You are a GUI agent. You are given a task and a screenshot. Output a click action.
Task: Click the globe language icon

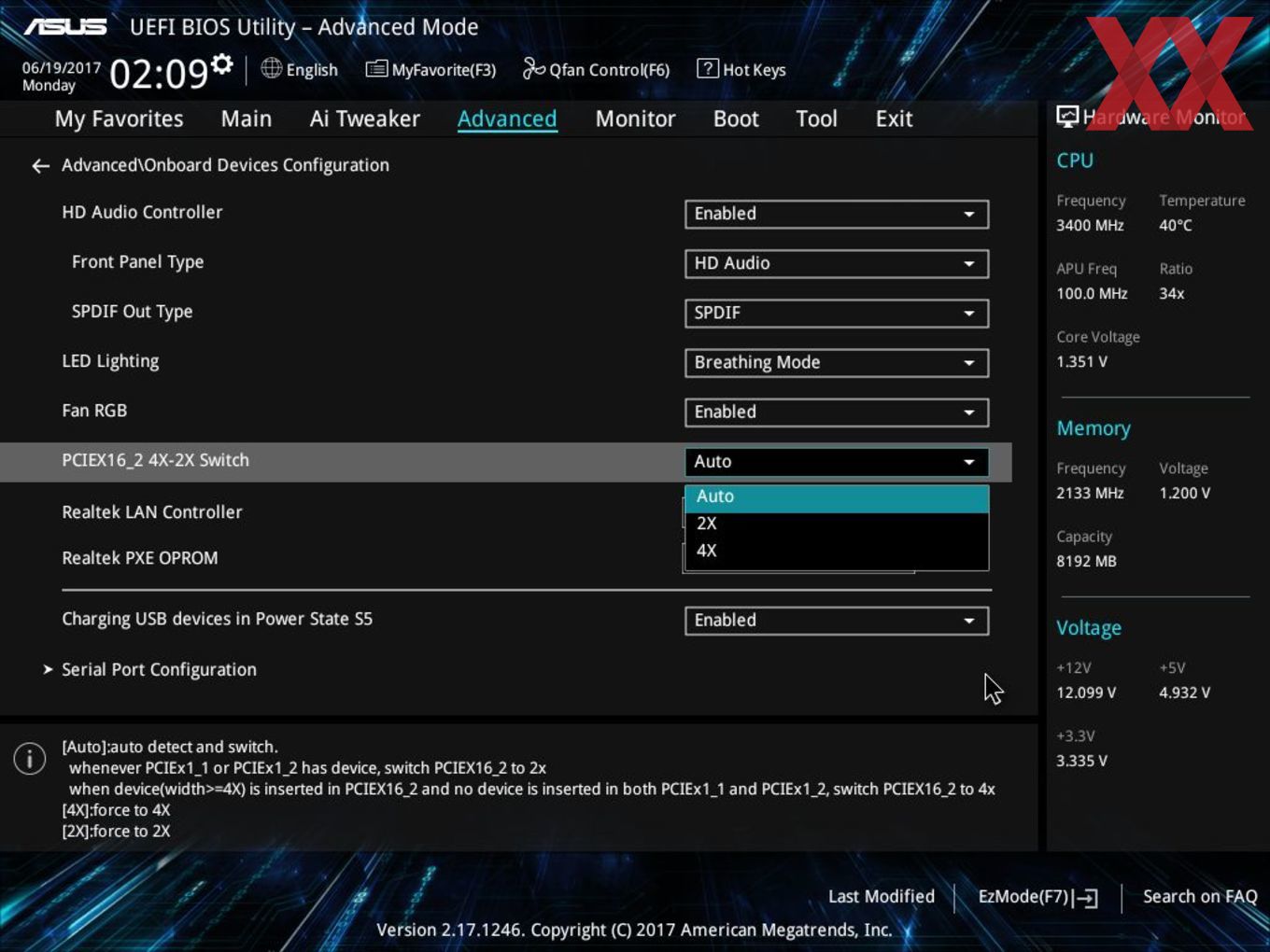(x=271, y=68)
